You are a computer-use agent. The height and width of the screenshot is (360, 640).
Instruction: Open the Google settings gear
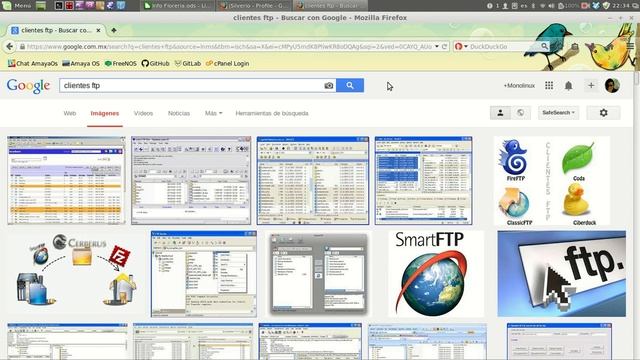[603, 113]
